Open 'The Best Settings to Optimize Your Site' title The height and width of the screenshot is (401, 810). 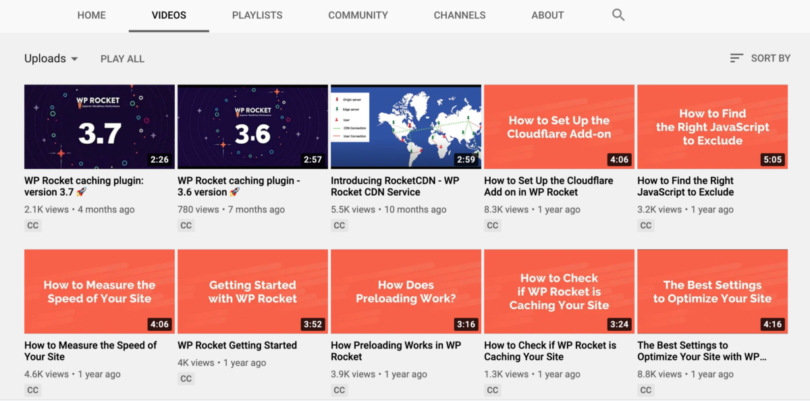click(702, 351)
